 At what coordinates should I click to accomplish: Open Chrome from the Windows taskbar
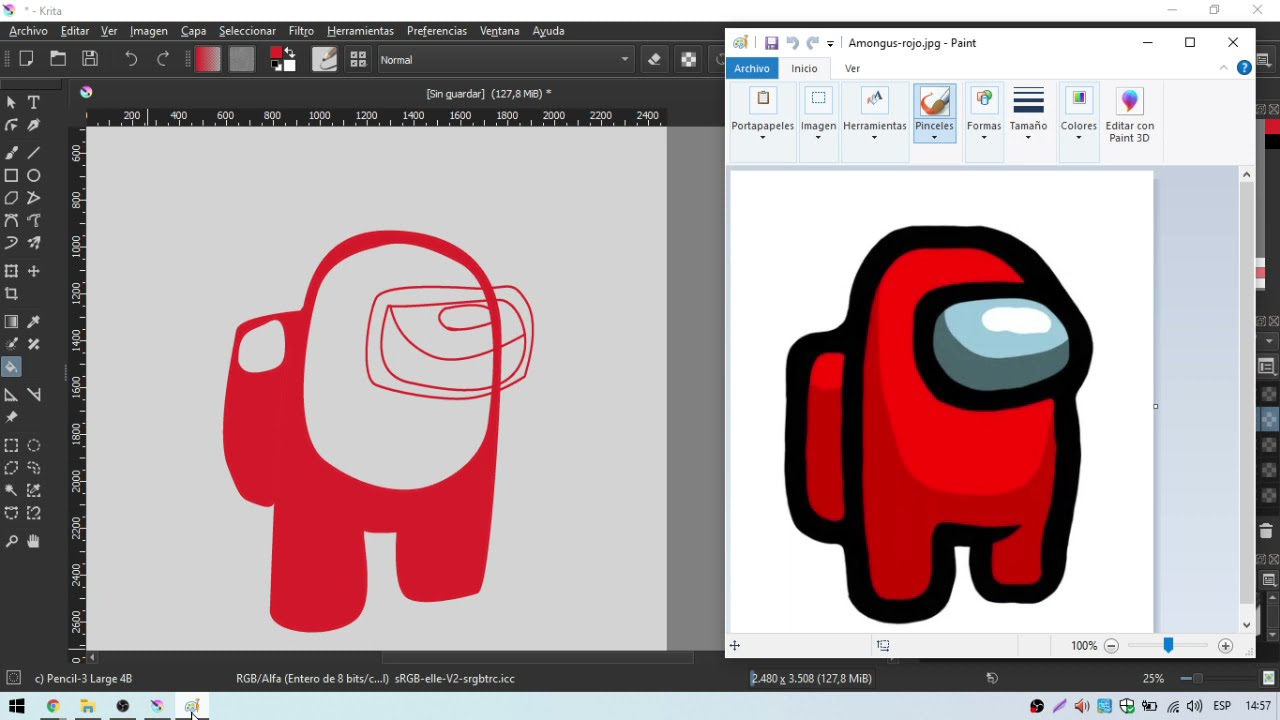[x=53, y=706]
